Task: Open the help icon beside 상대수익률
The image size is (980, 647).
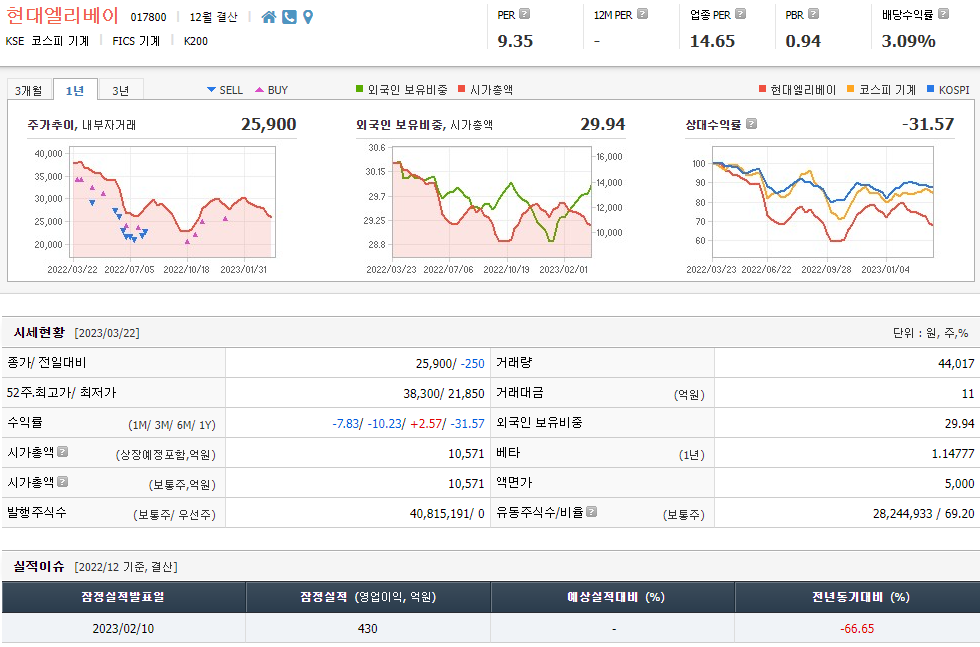Action: (751, 124)
